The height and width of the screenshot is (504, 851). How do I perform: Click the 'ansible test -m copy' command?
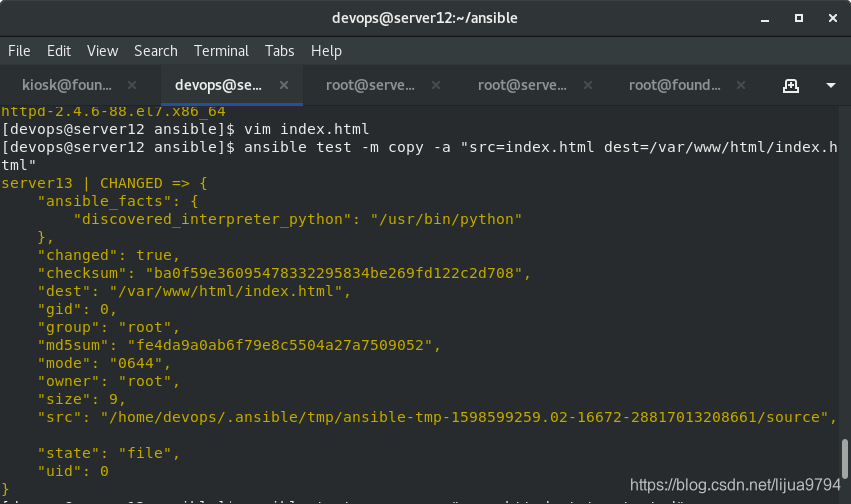coord(419,156)
